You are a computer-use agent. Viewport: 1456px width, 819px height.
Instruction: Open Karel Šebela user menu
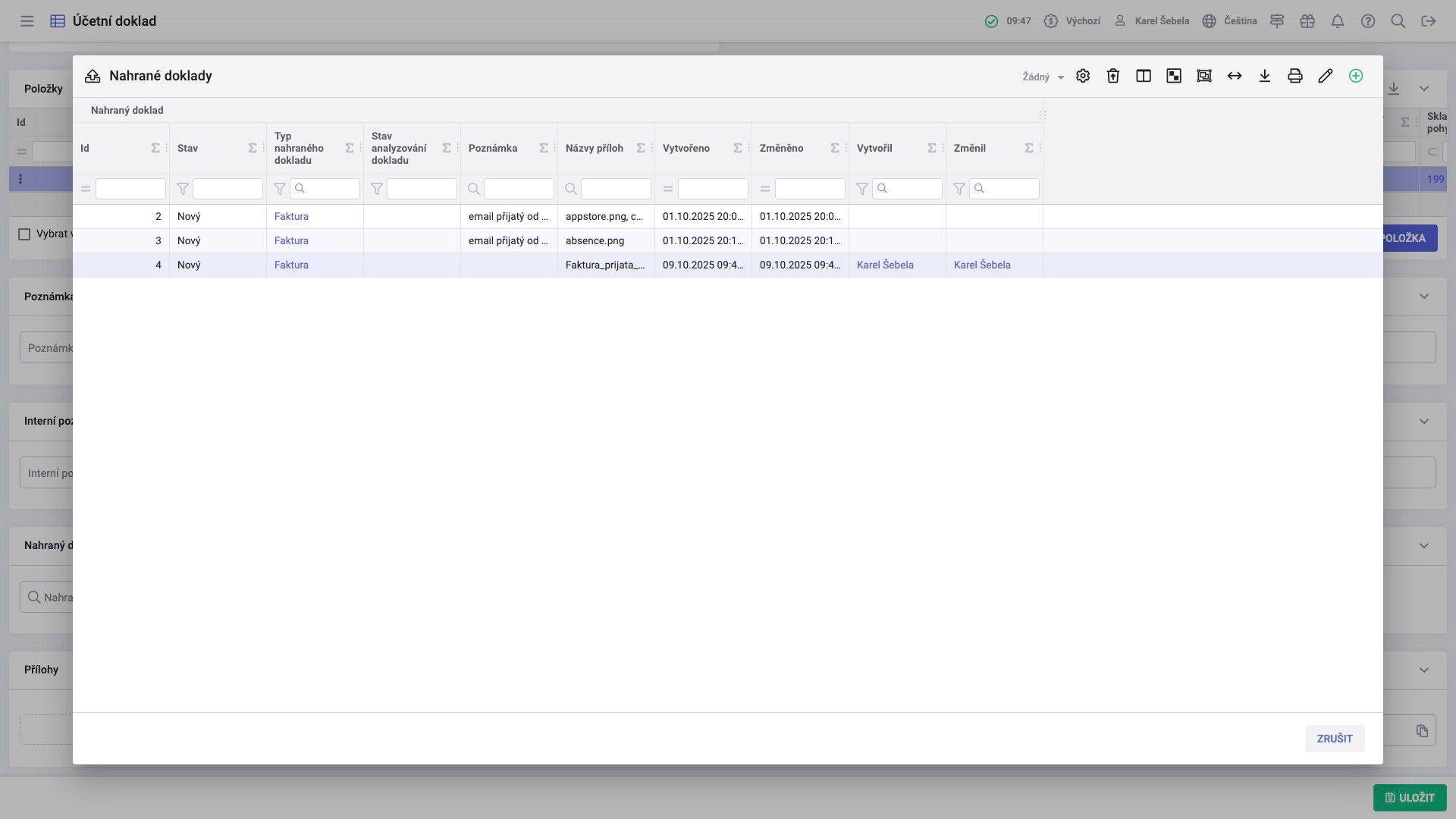click(1151, 21)
